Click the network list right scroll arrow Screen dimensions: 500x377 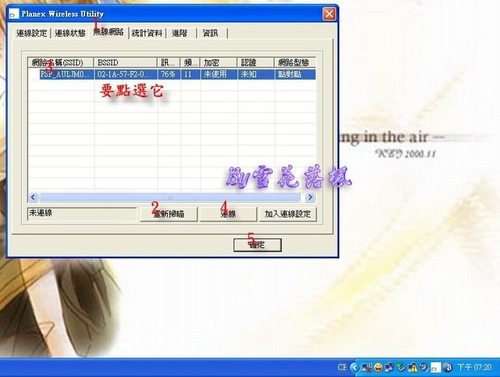tap(310, 197)
